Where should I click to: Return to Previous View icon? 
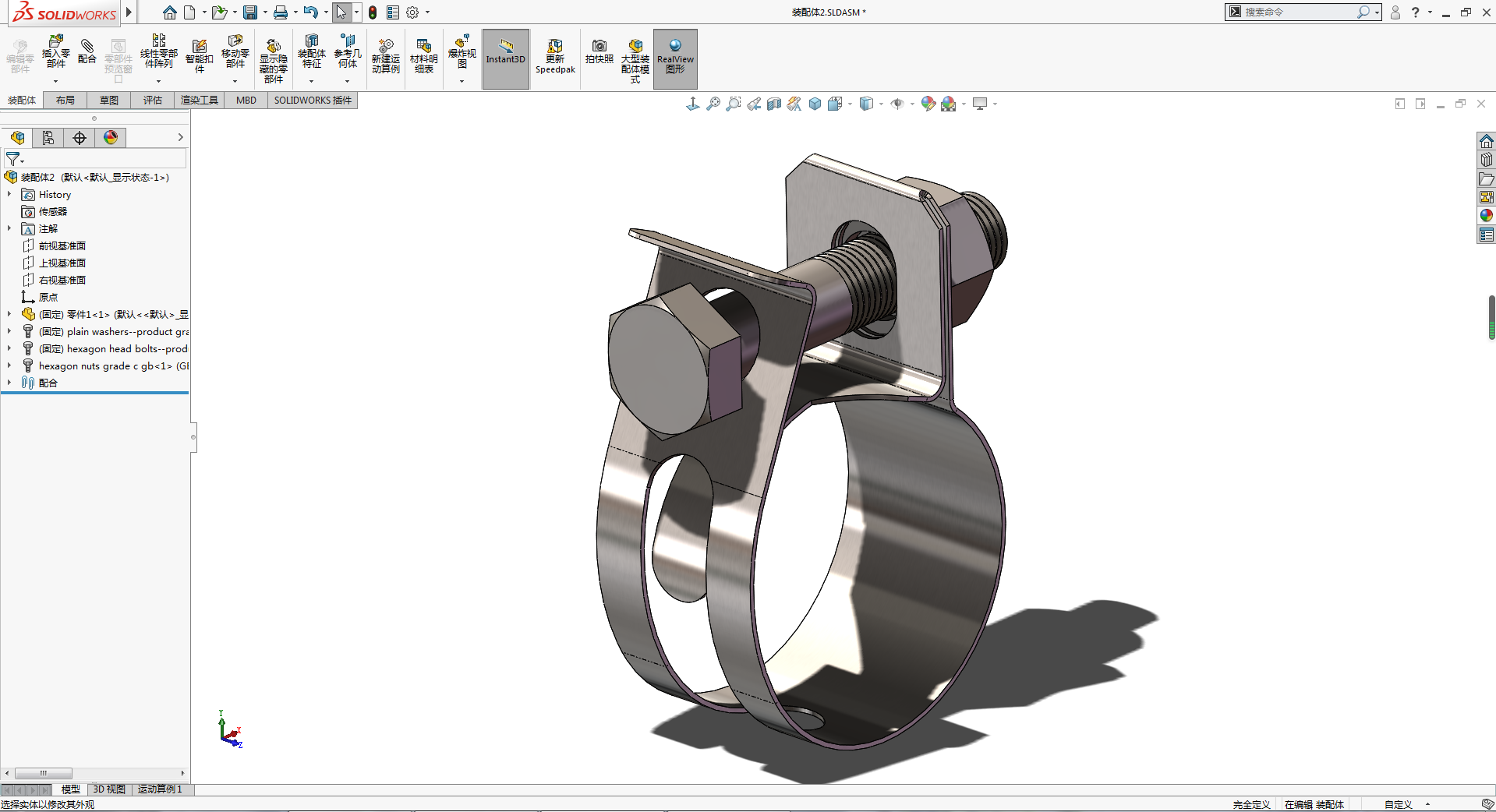coord(754,104)
